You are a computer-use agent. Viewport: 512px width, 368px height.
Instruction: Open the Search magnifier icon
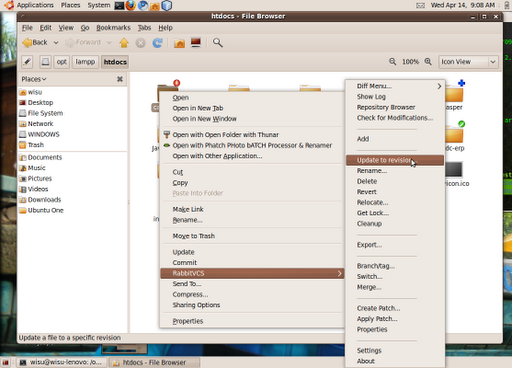point(218,43)
